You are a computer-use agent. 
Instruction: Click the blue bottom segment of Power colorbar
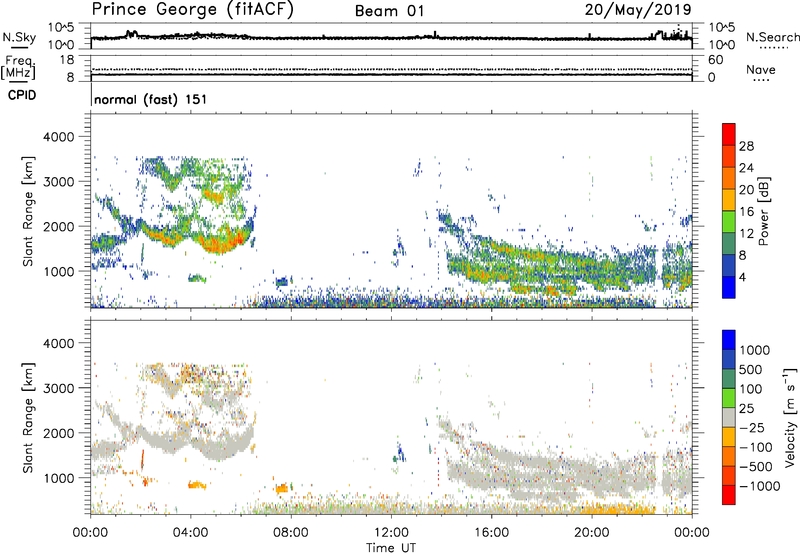tap(729, 287)
